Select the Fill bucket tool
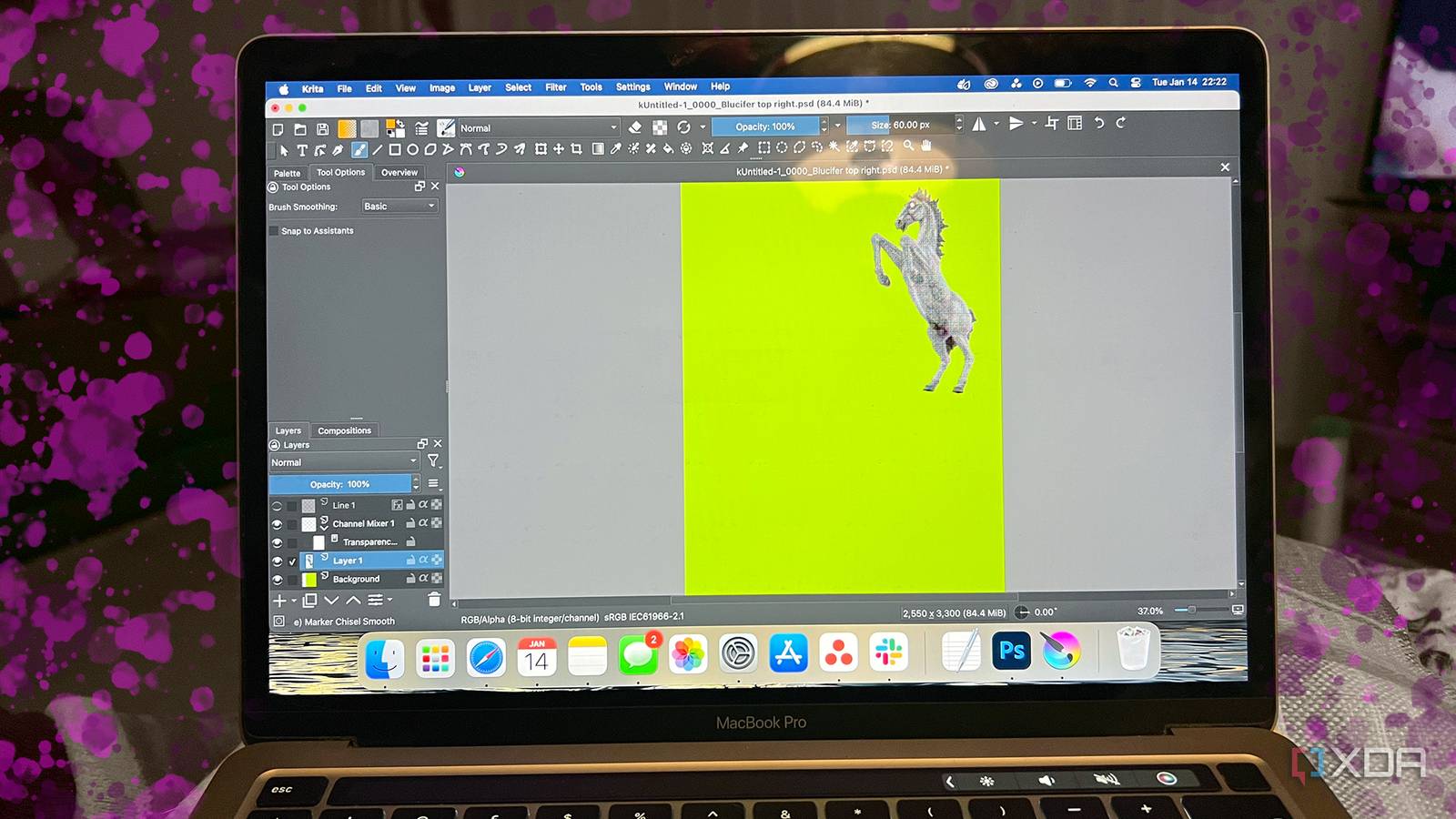 coord(668,148)
